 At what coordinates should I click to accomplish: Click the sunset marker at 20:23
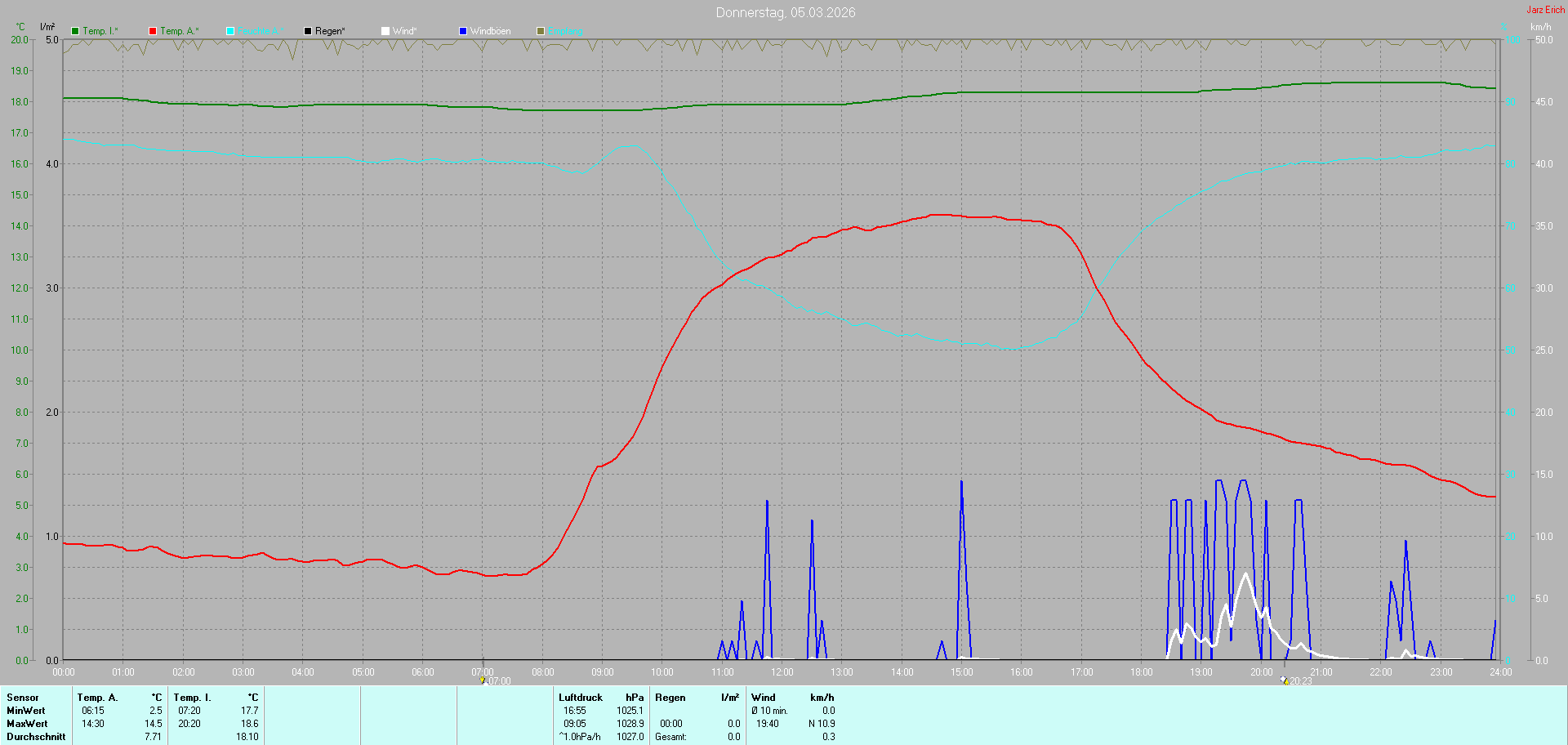click(1285, 680)
